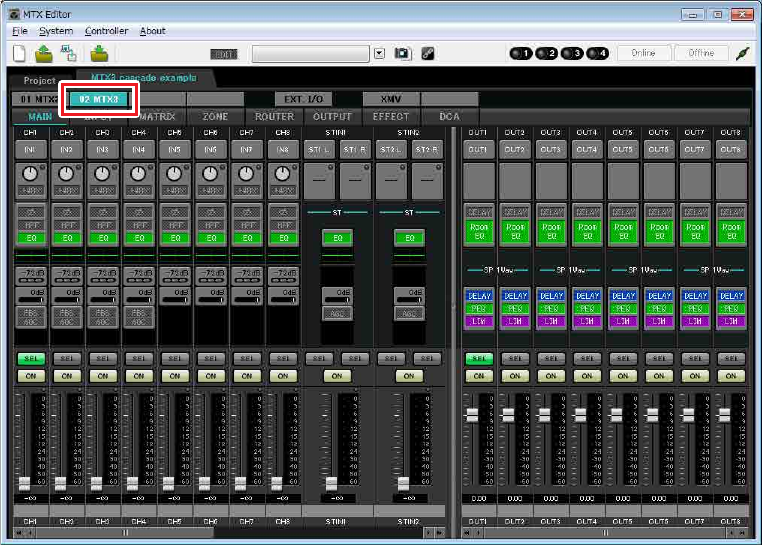Click the CH3 input gain knob
This screenshot has height=545, width=762.
[x=102, y=174]
